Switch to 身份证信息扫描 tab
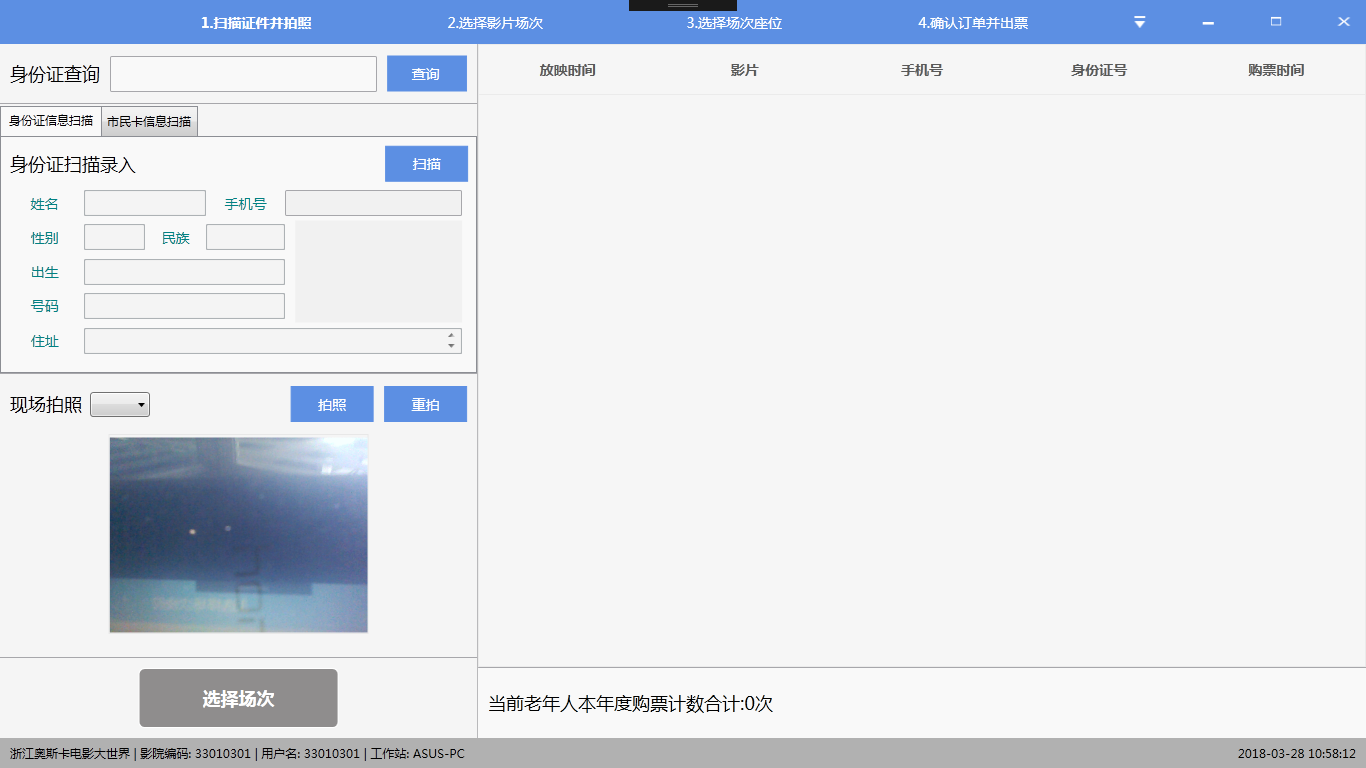The image size is (1366, 768). tap(51, 121)
